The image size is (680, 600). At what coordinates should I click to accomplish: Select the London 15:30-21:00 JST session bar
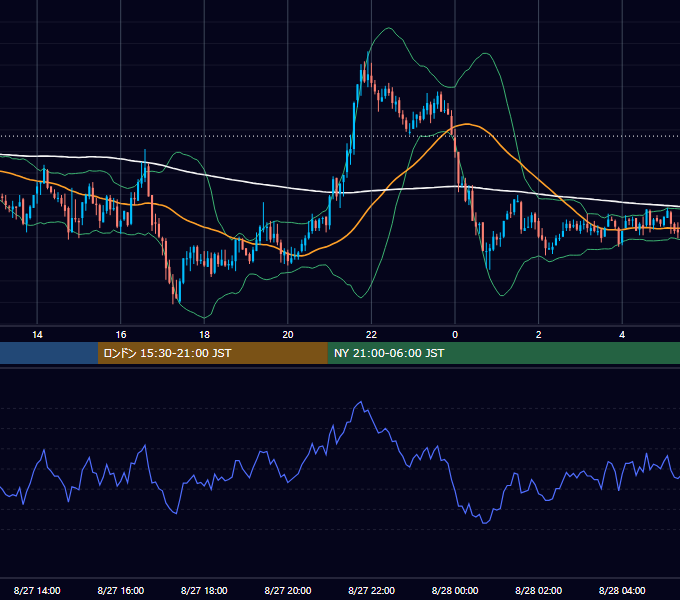tap(212, 353)
